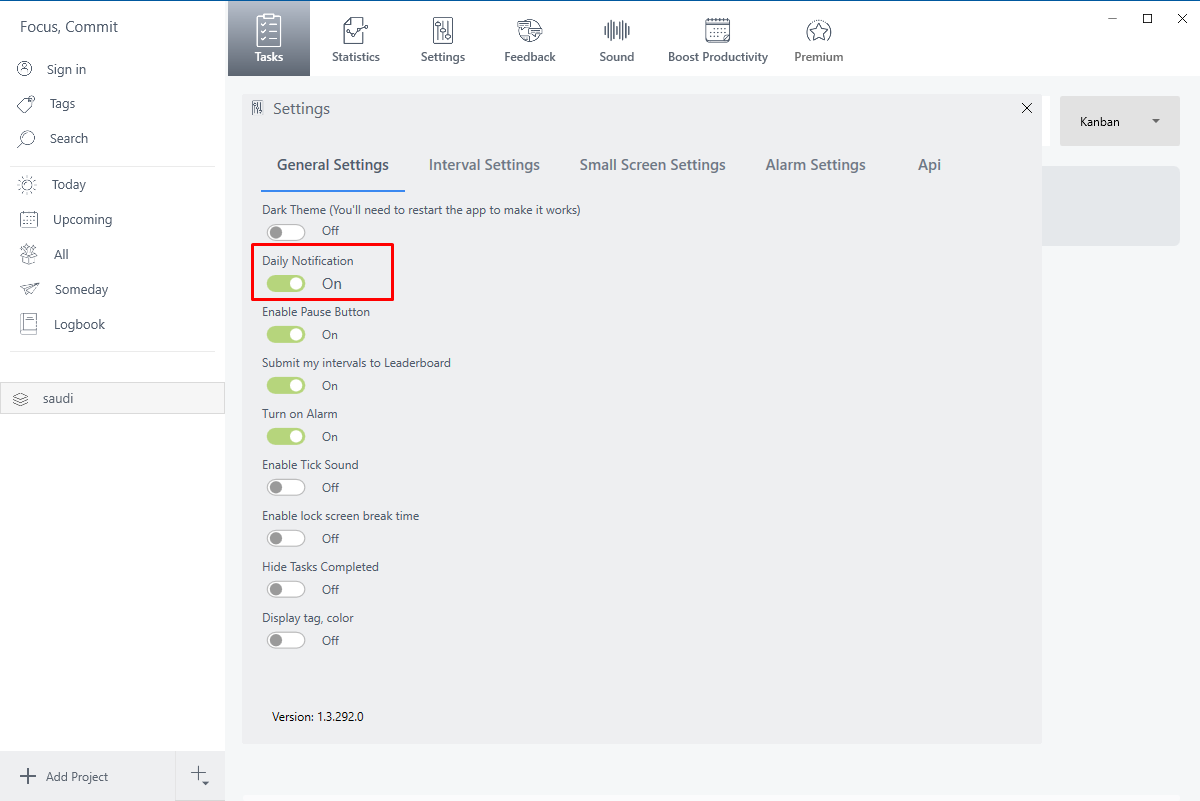The width and height of the screenshot is (1200, 801).
Task: Expand the plus dropdown beside Add Project
Action: [200, 776]
